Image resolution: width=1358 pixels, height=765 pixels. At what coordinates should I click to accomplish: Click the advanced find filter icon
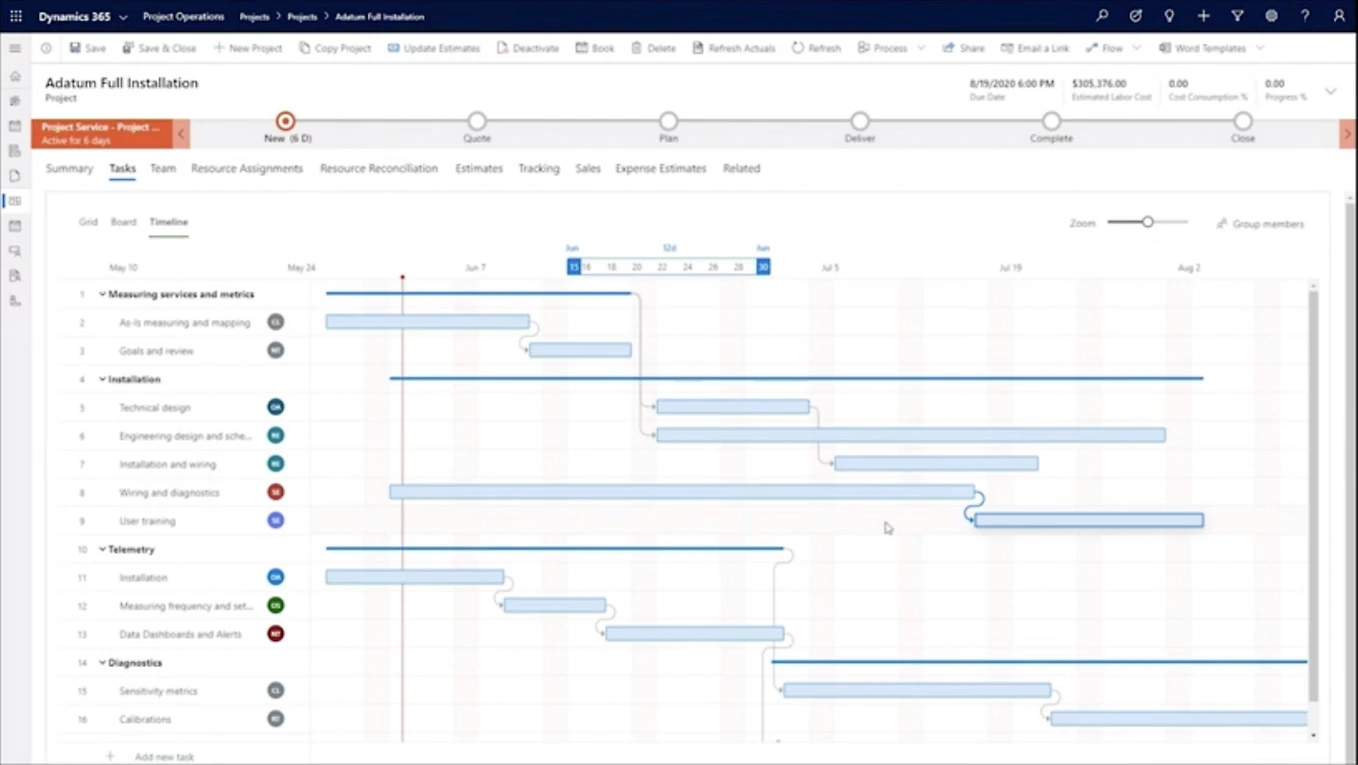[x=1237, y=16]
